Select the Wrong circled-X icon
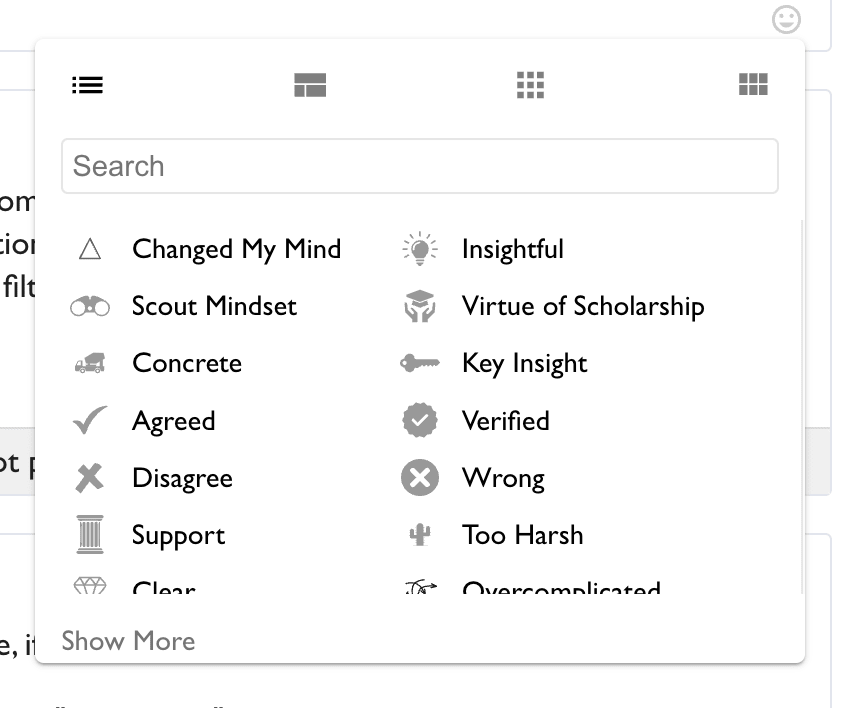The height and width of the screenshot is (708, 860). click(x=420, y=478)
